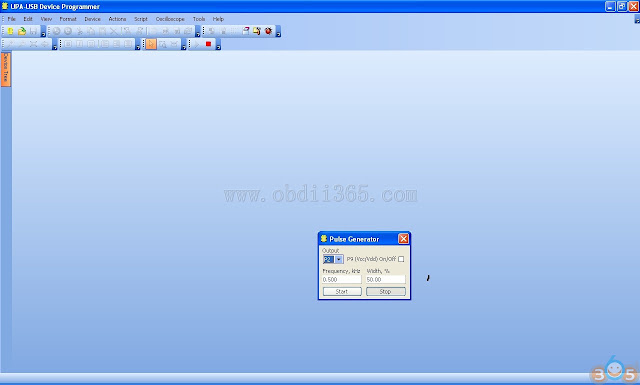The height and width of the screenshot is (385, 640).
Task: Click the Undo circular arrow icon
Action: 57,31
